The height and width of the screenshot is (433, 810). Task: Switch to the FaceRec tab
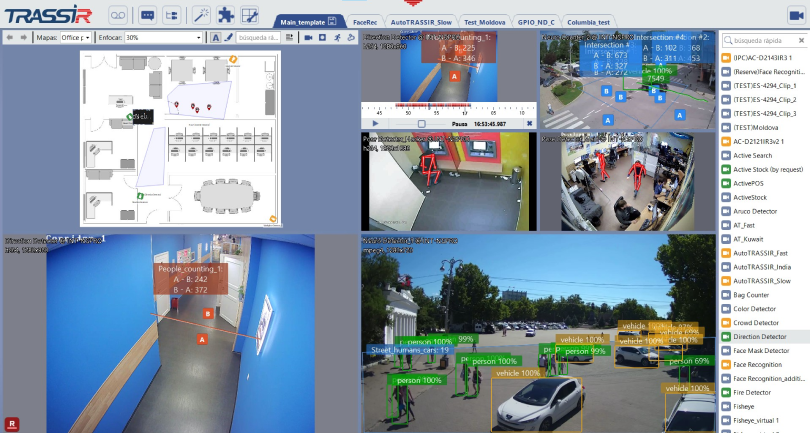coord(365,21)
